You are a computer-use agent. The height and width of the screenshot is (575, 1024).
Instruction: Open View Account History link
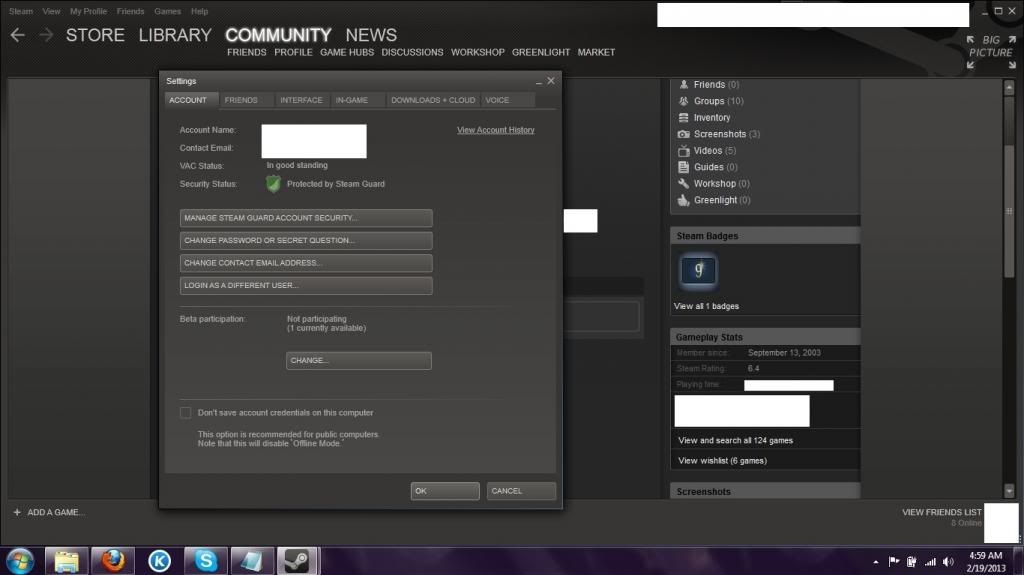click(496, 130)
